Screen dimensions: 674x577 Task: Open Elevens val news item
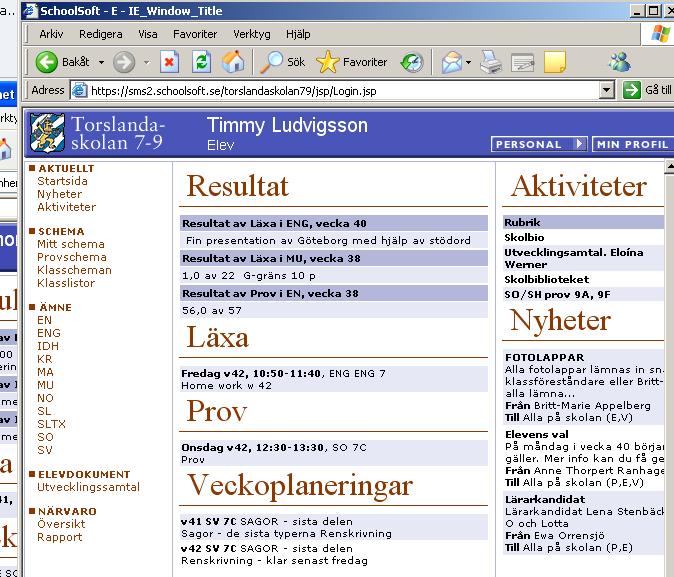[x=536, y=434]
